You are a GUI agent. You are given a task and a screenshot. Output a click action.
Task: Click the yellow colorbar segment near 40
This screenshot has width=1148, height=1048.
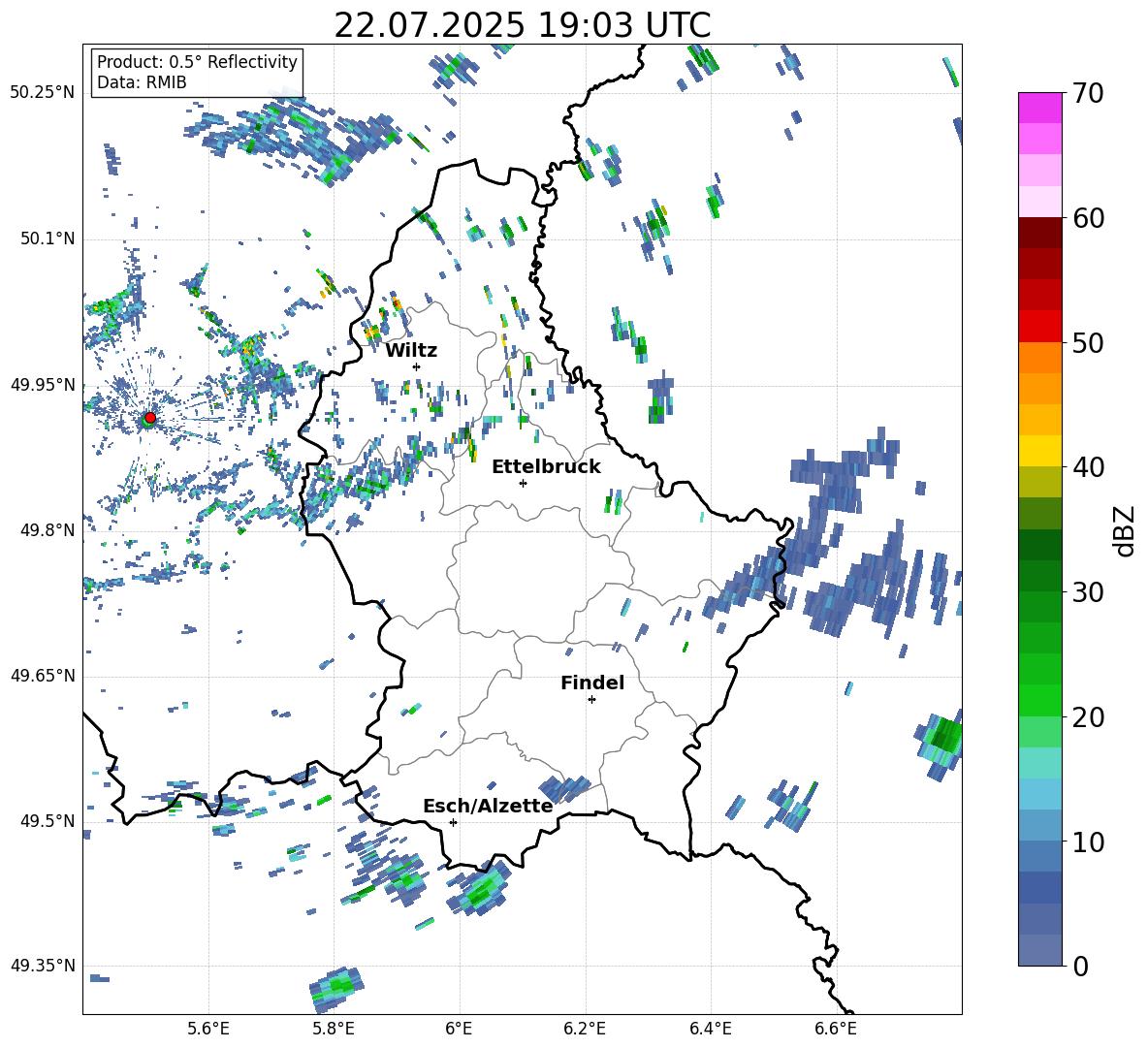tap(1039, 451)
